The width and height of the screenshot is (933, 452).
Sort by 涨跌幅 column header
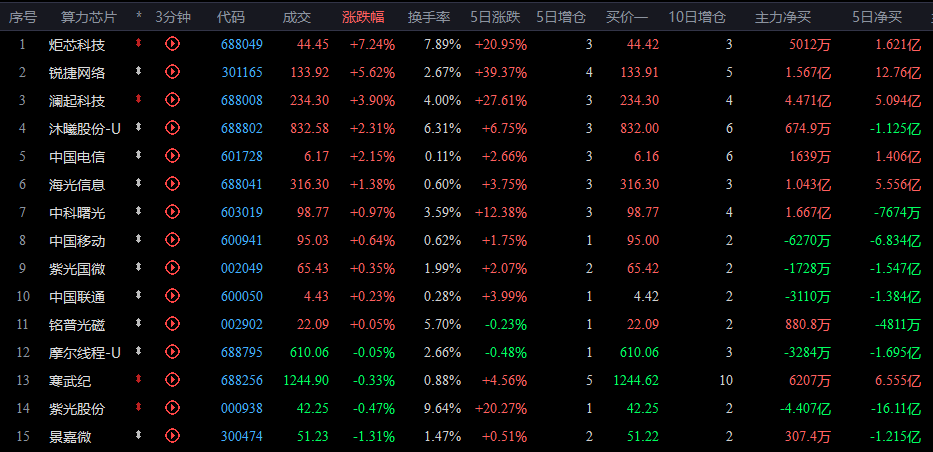coord(363,17)
